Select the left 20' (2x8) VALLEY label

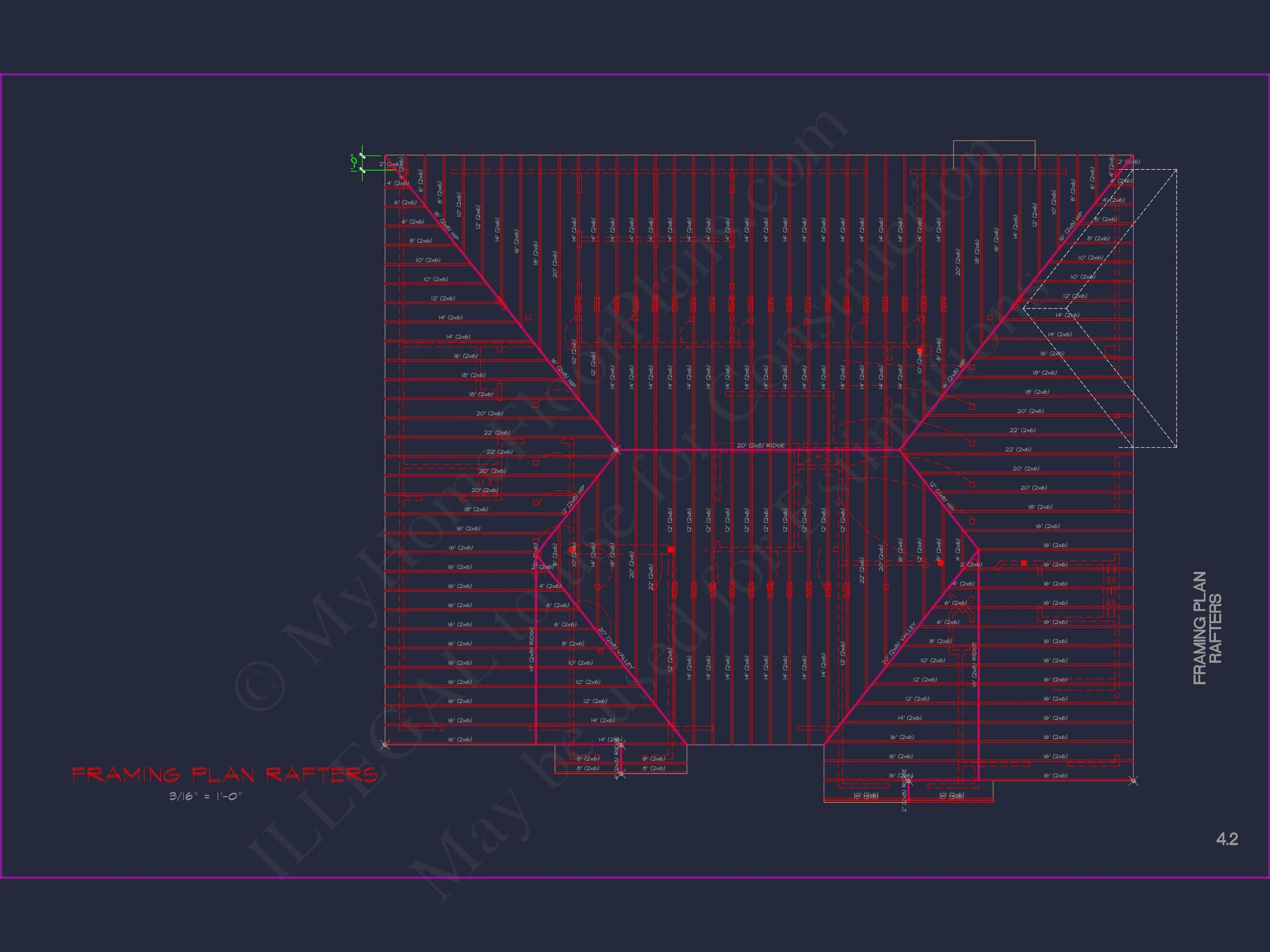[616, 648]
